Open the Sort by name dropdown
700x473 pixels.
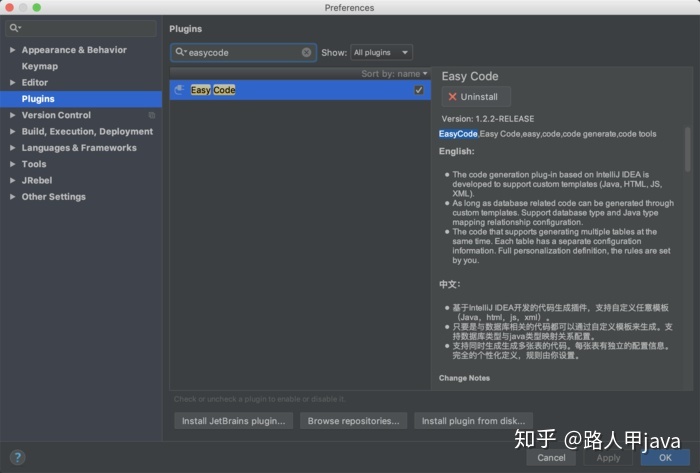[x=394, y=74]
